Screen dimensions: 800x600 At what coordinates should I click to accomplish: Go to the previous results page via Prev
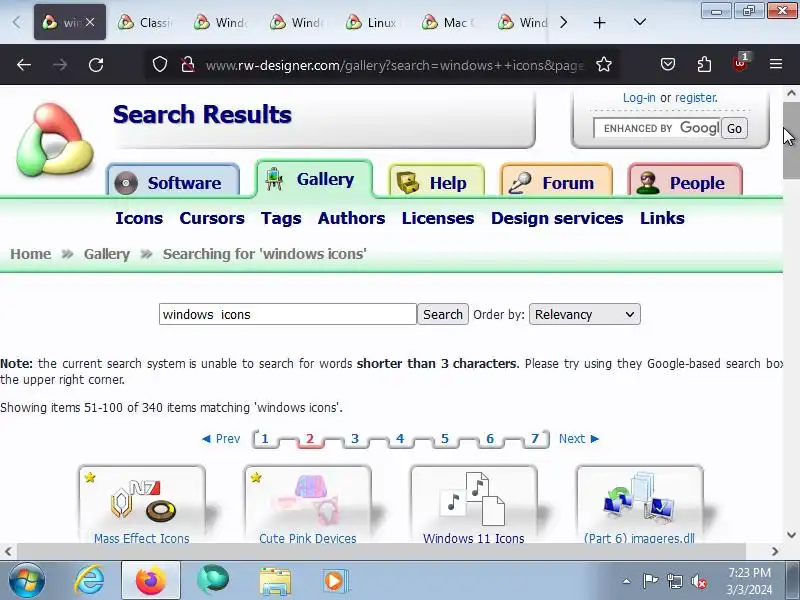221,439
